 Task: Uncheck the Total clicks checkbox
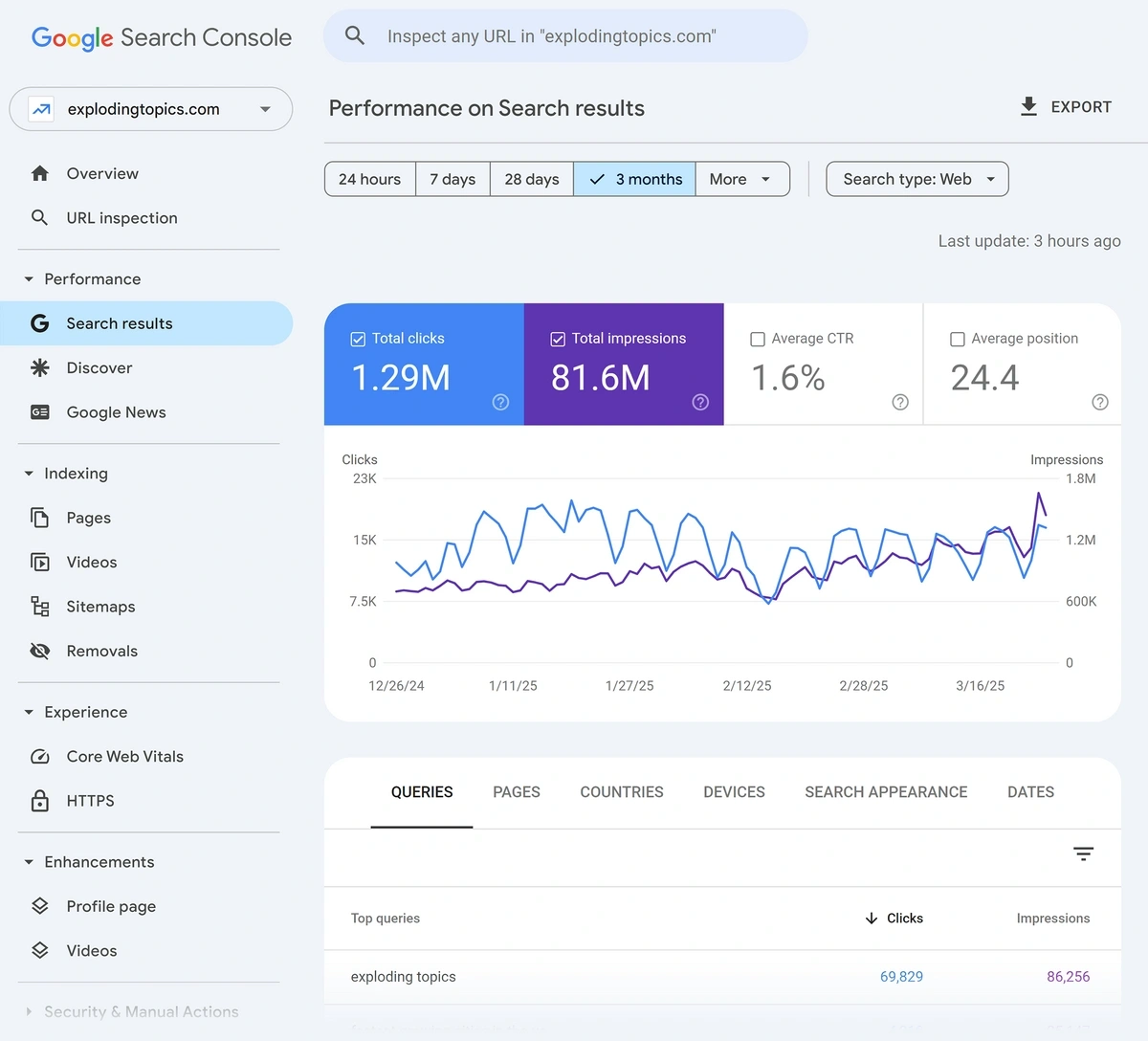359,339
